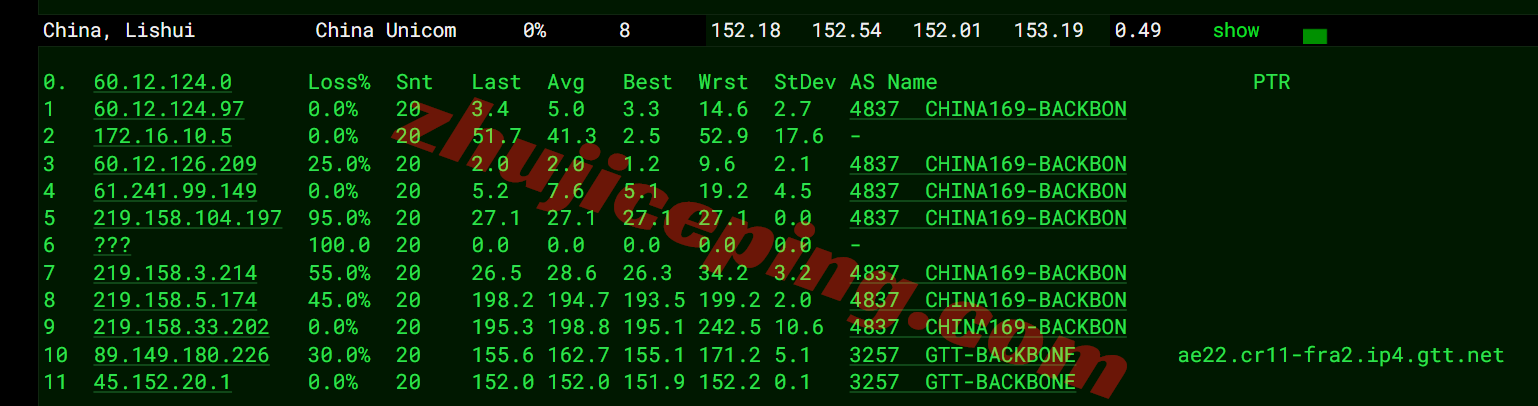Screen dimensions: 1538x406
Task: Open AS 4837 link on hop 5 row
Action: point(988,218)
